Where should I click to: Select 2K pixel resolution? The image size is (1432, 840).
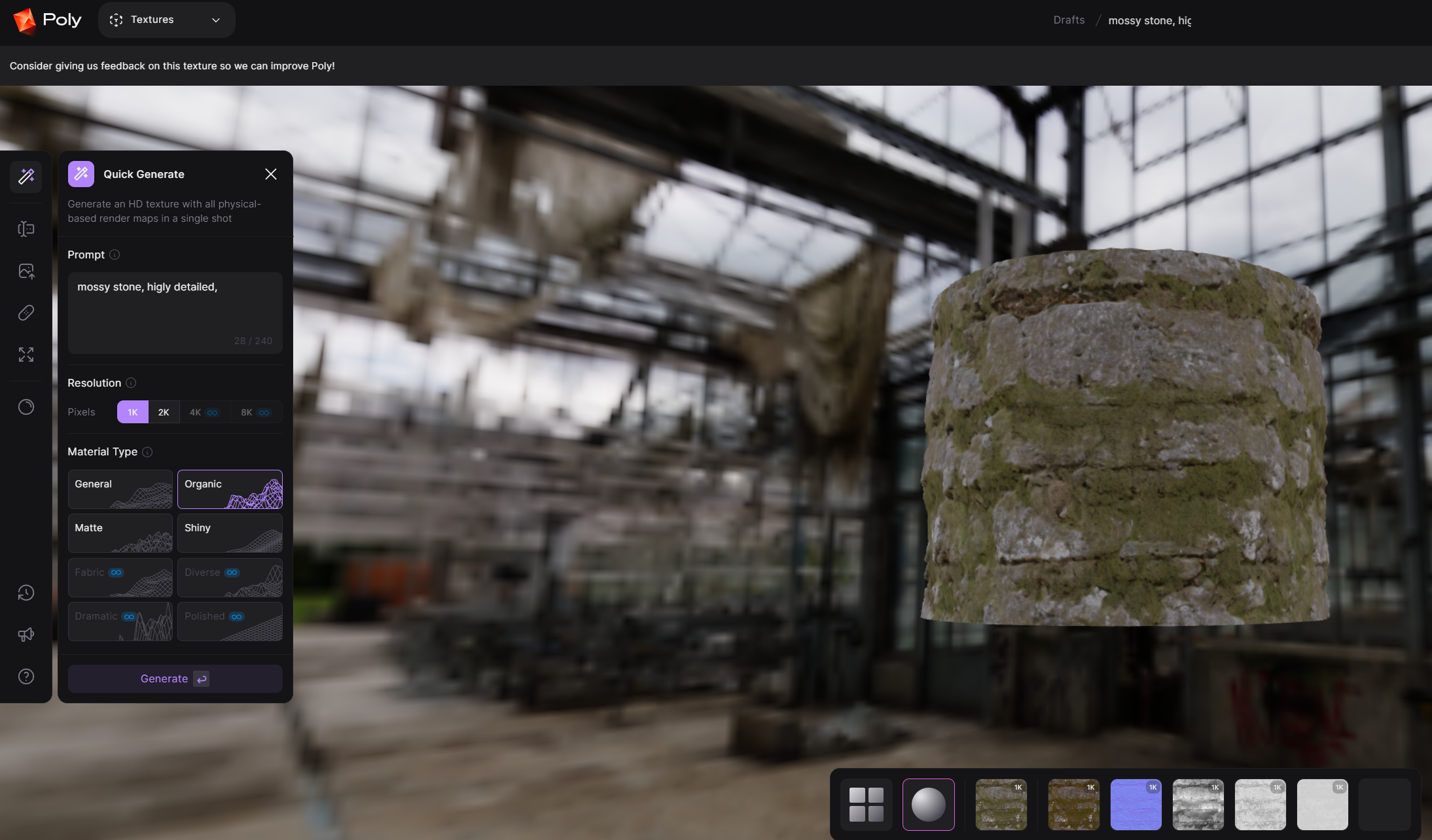pyautogui.click(x=164, y=412)
